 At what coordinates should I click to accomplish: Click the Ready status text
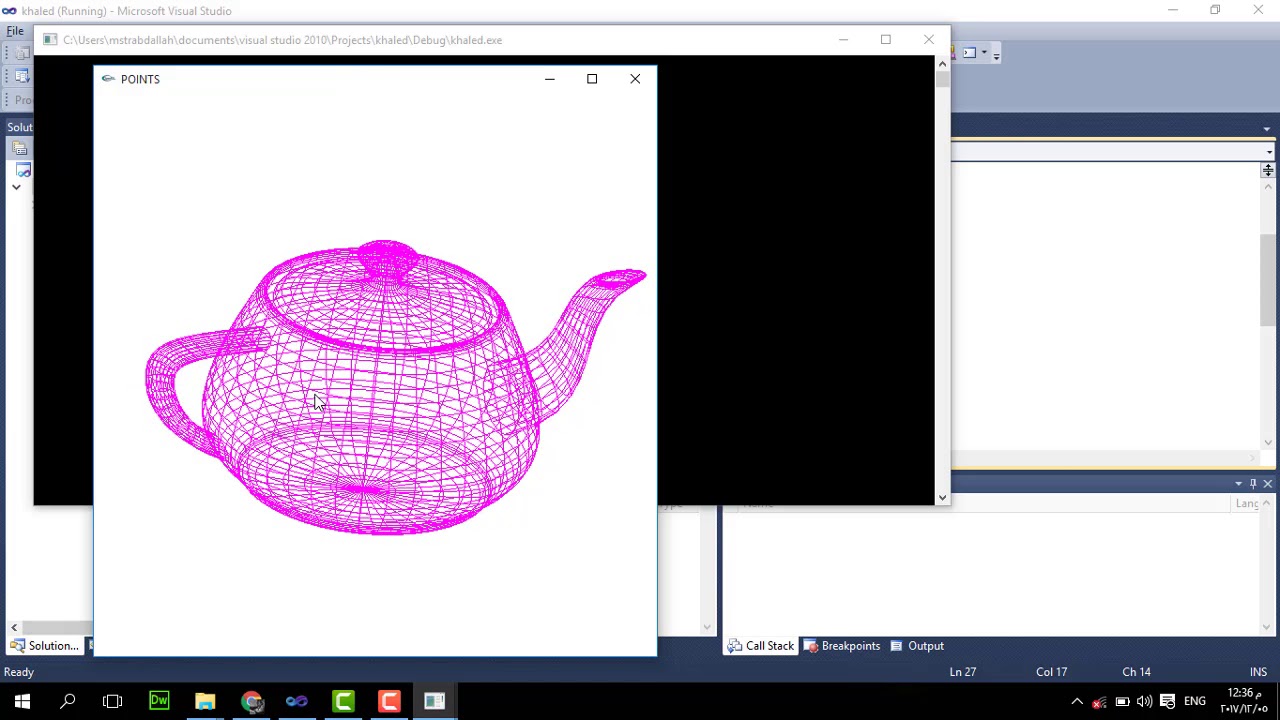[19, 672]
